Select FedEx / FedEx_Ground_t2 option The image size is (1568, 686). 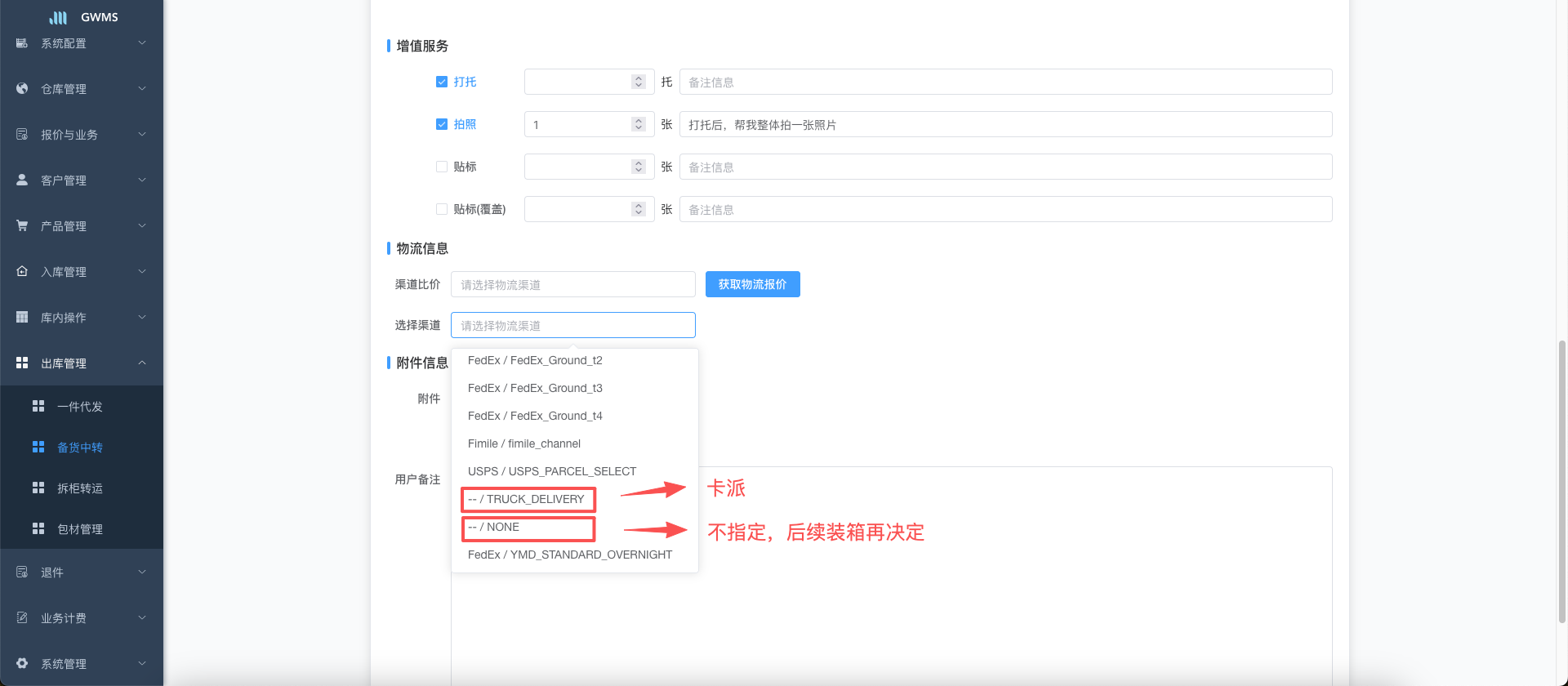coord(575,360)
